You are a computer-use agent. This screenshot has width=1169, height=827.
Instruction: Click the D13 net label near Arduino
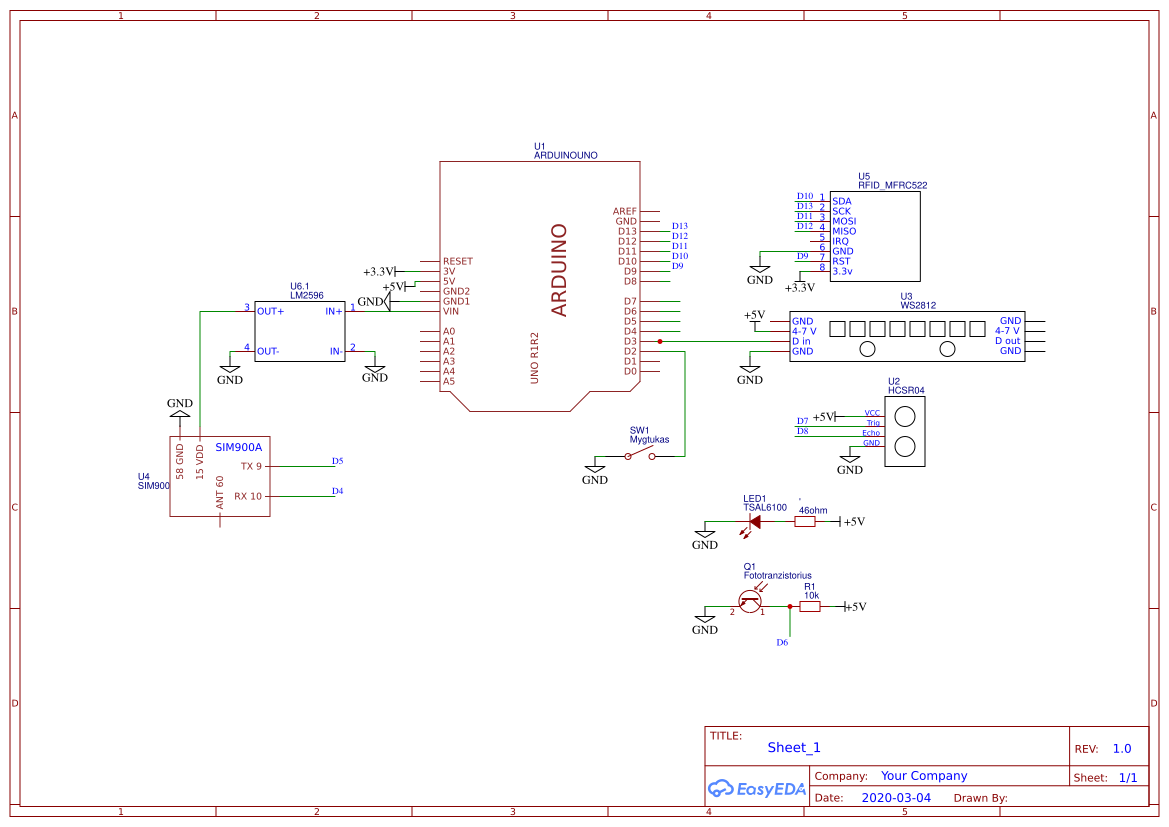tap(680, 226)
